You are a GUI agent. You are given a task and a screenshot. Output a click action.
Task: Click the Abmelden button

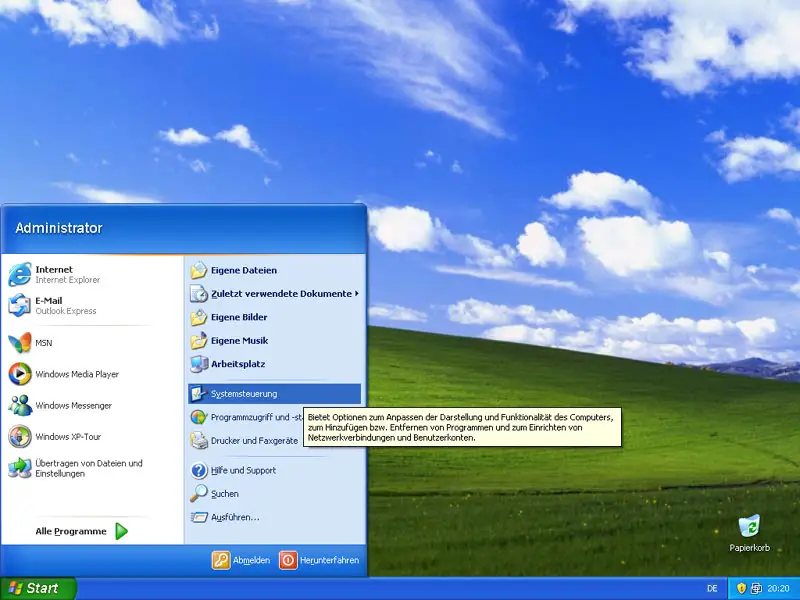click(241, 560)
